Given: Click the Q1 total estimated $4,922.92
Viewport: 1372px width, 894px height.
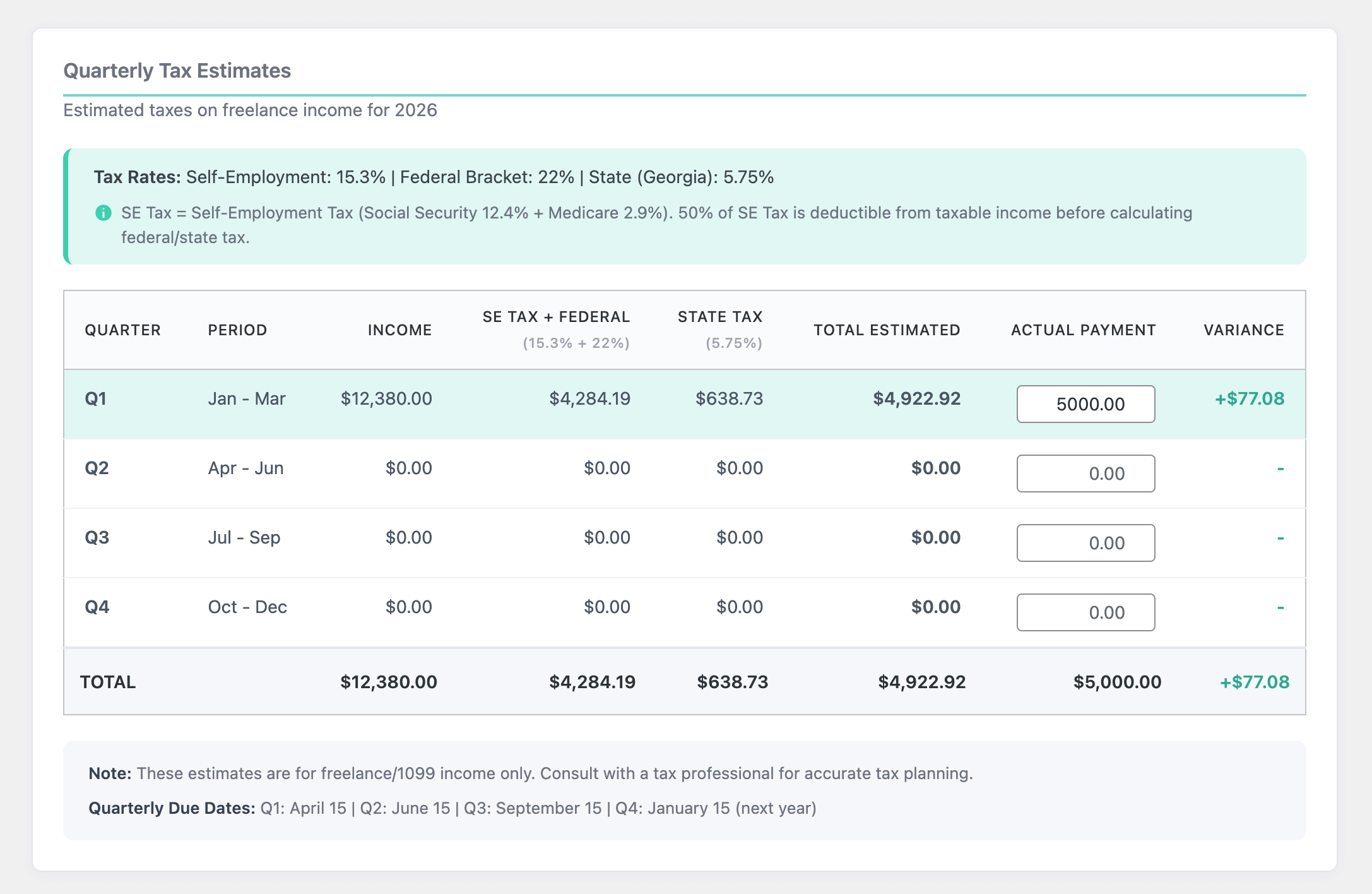Looking at the screenshot, I should pyautogui.click(x=916, y=399).
